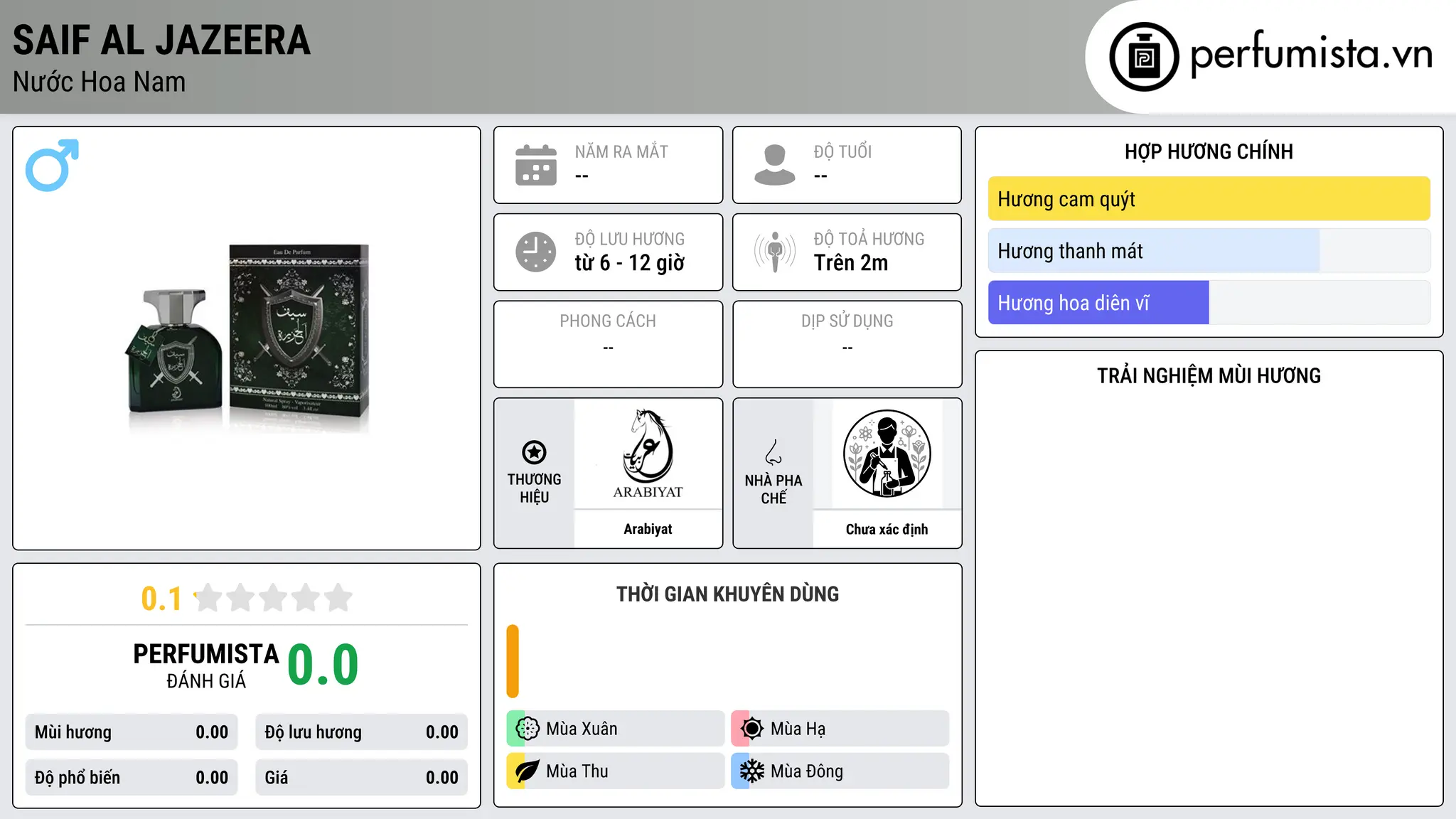Click the autumn leaf icon

(x=528, y=771)
